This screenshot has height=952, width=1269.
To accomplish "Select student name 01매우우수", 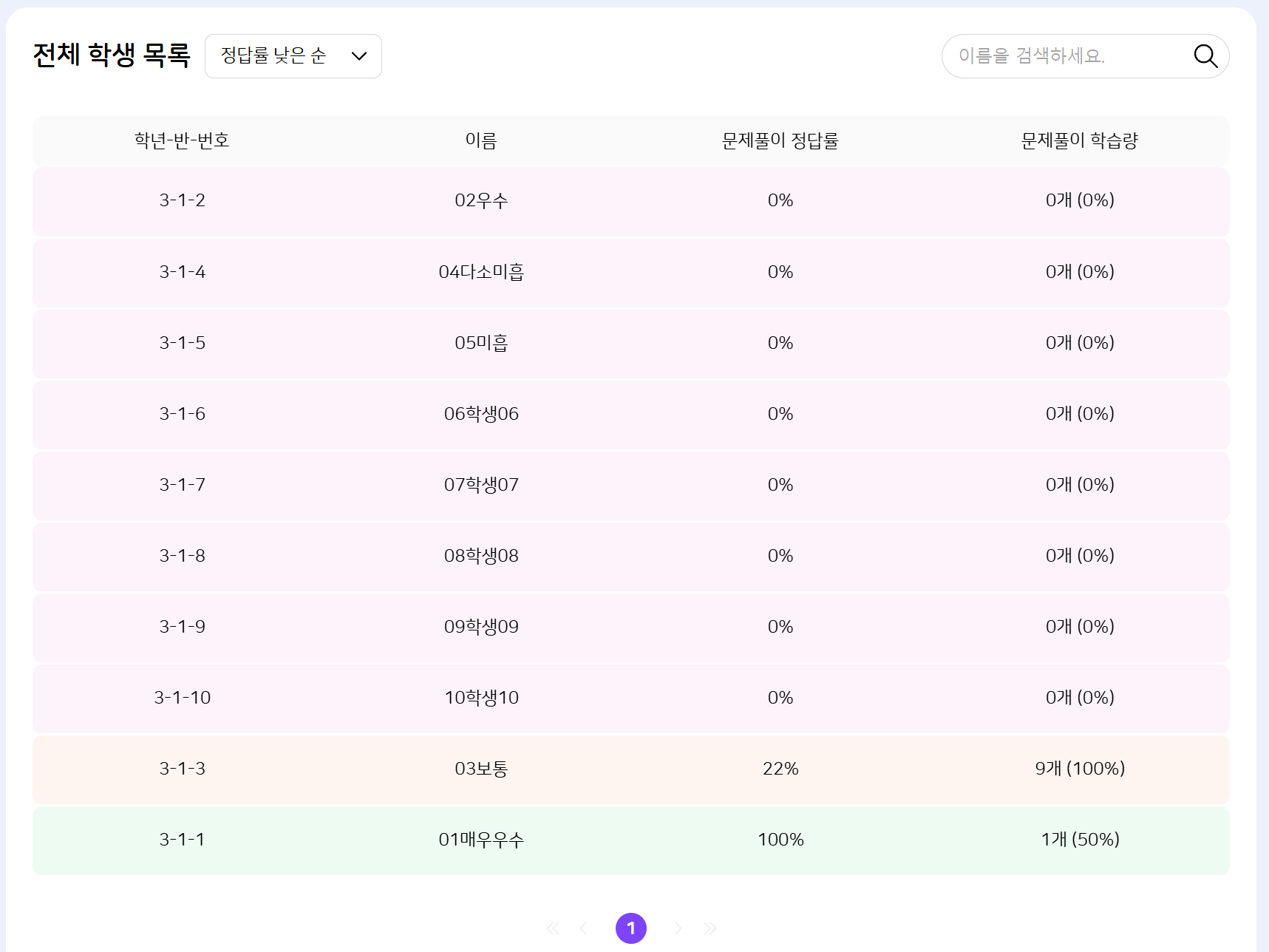I will point(481,840).
